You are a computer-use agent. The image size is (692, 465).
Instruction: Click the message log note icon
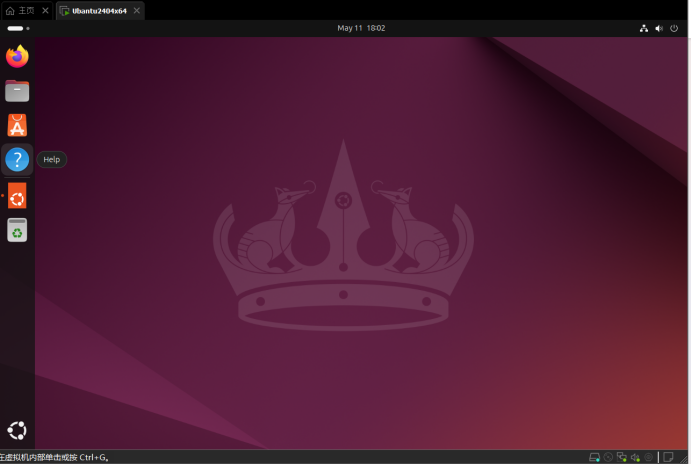(x=669, y=457)
